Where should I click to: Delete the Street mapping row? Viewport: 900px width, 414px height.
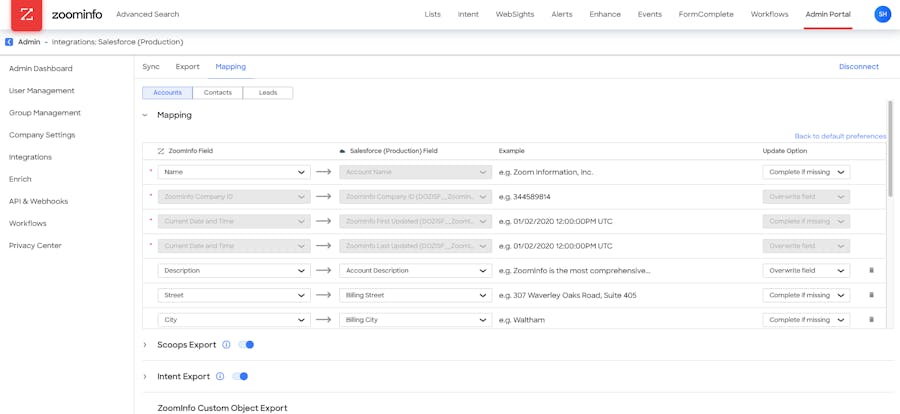point(871,295)
